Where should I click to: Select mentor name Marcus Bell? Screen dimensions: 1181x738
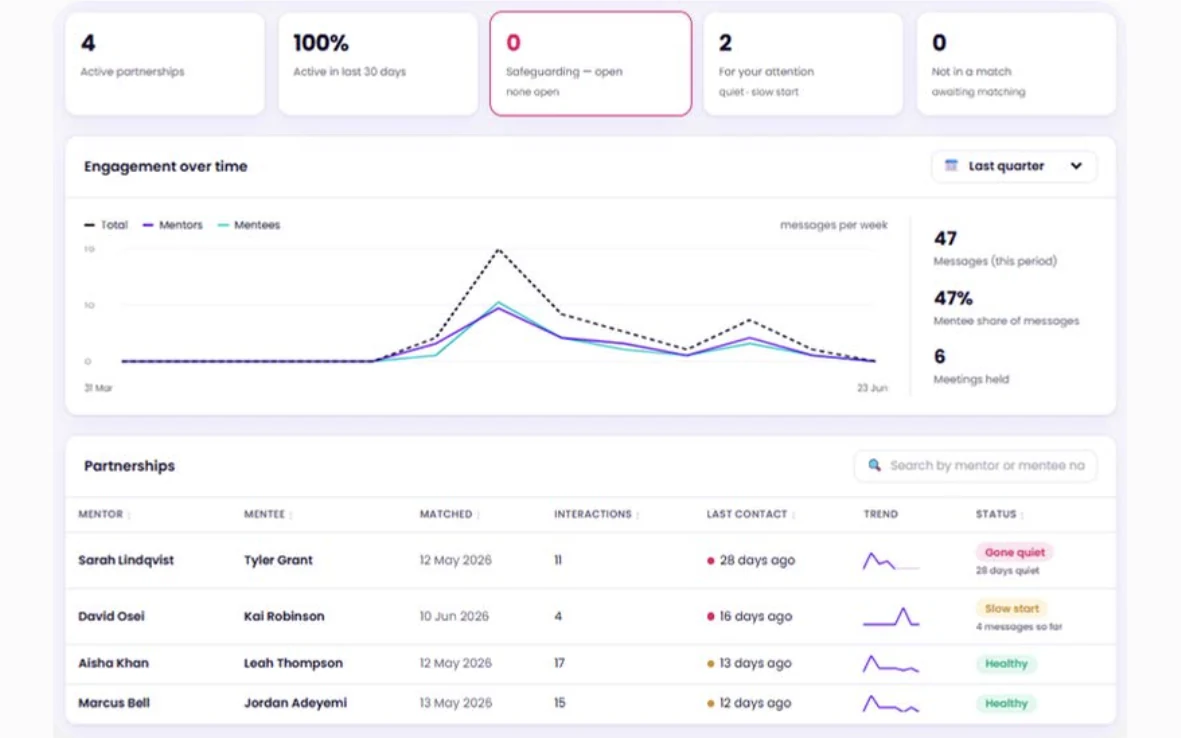point(114,703)
